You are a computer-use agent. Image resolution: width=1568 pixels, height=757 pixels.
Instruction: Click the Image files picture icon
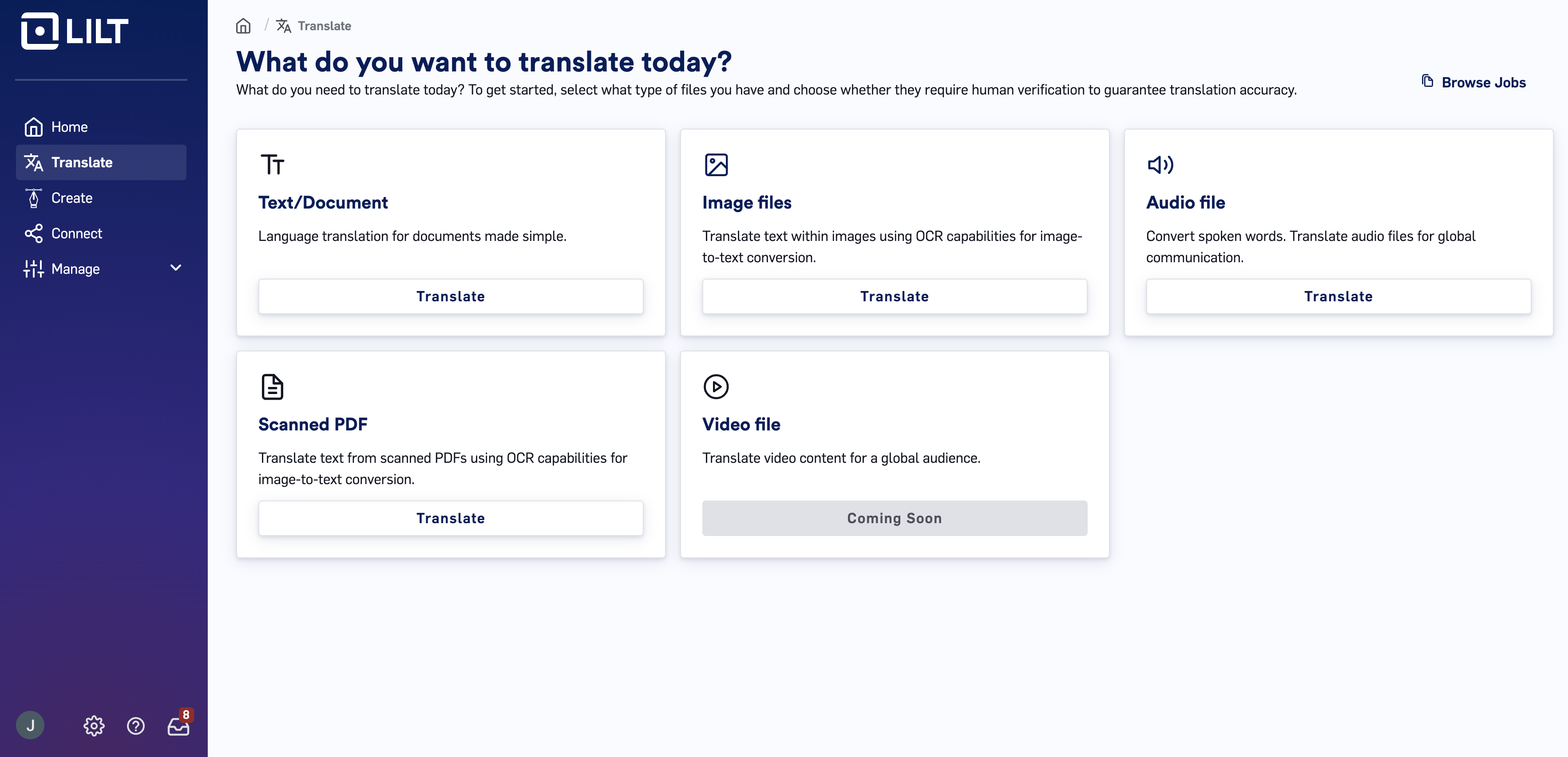click(716, 164)
